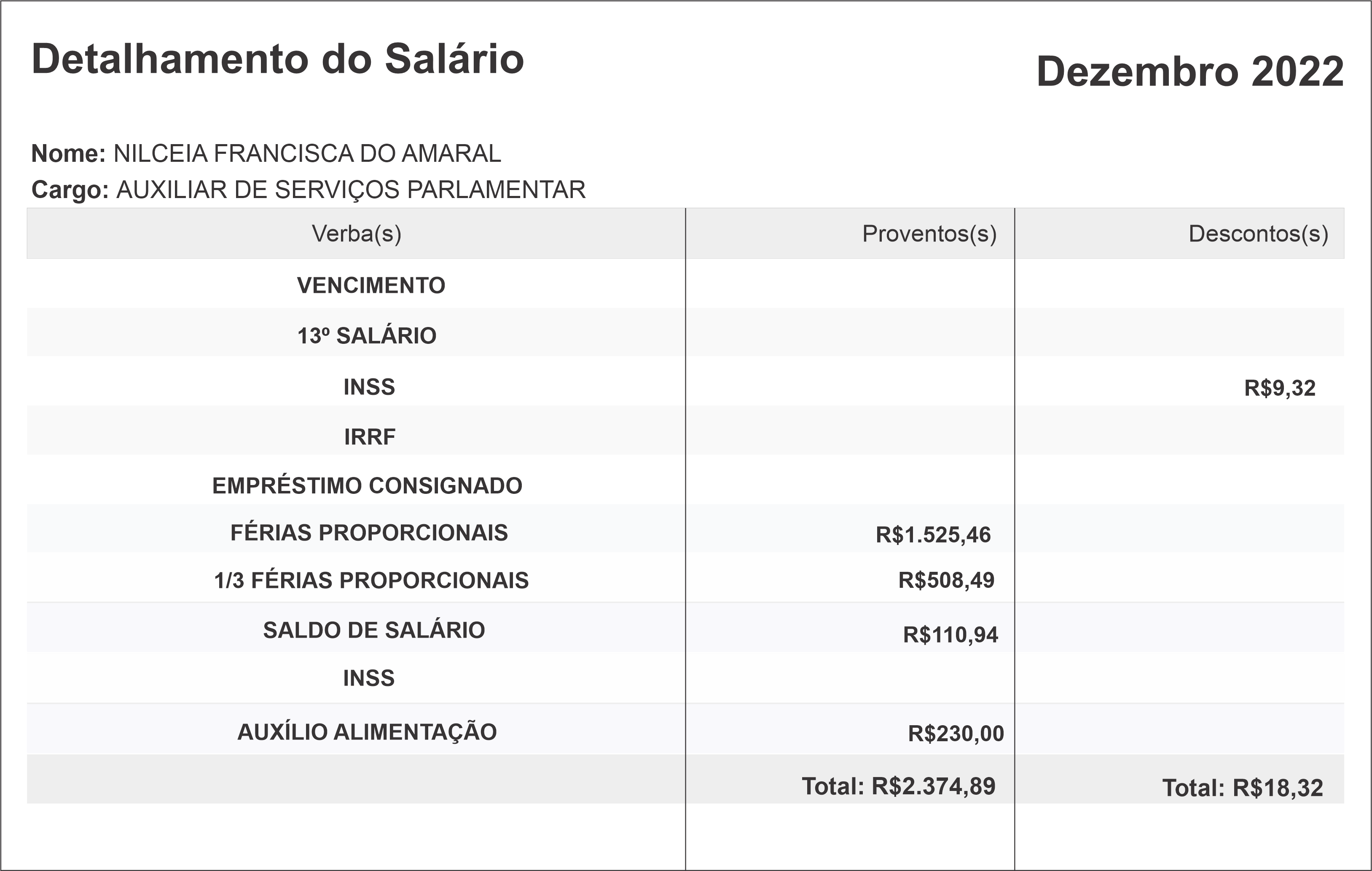Click the FÉRIAS PROPORCIONAIS value R$1.525,46
The width and height of the screenshot is (1372, 871).
pos(933,535)
